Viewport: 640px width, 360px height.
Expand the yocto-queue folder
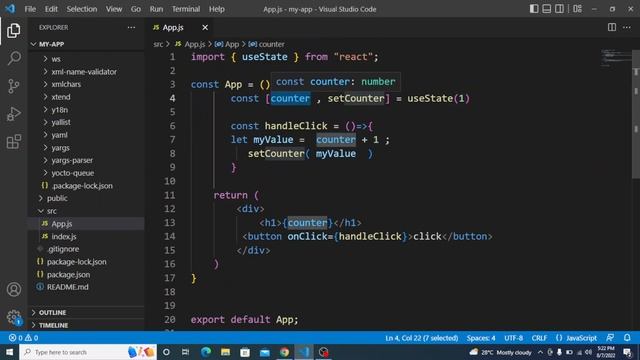87,173
